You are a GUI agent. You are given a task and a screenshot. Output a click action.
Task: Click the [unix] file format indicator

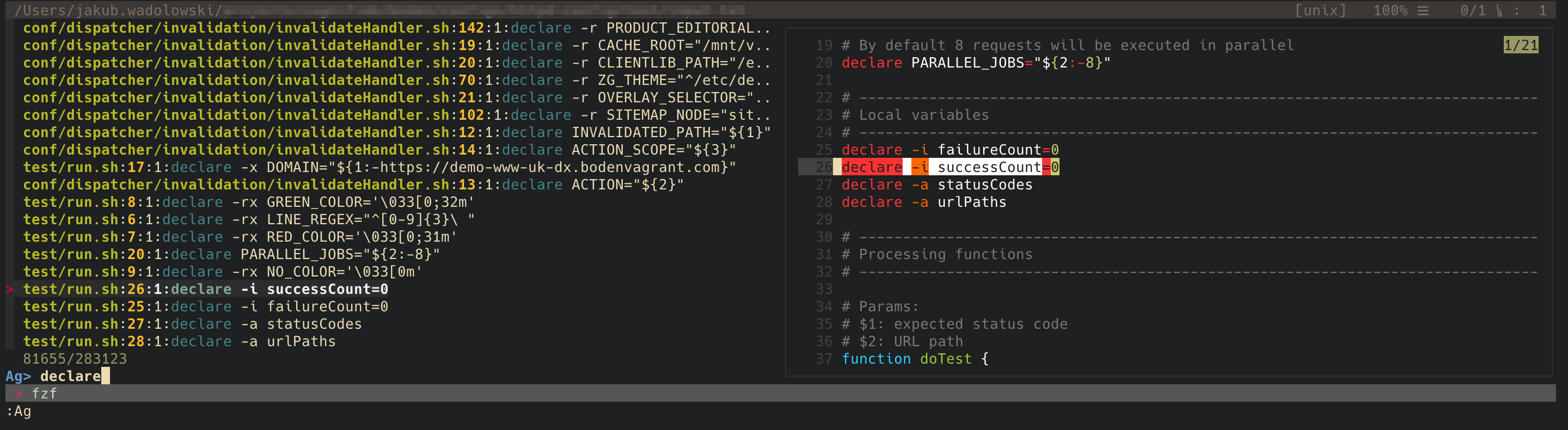1320,10
